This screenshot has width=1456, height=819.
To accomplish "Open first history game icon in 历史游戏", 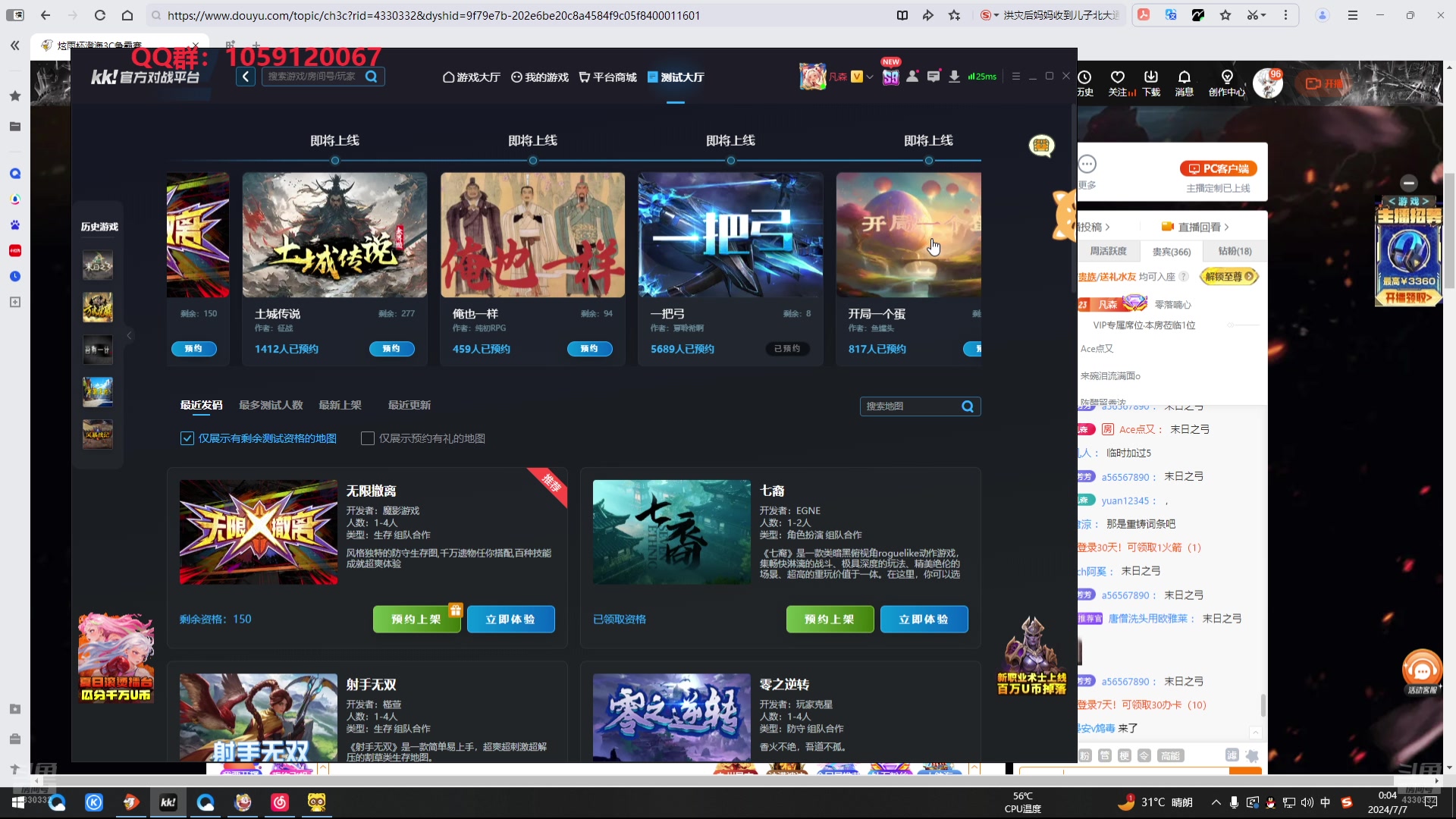I will [98, 265].
